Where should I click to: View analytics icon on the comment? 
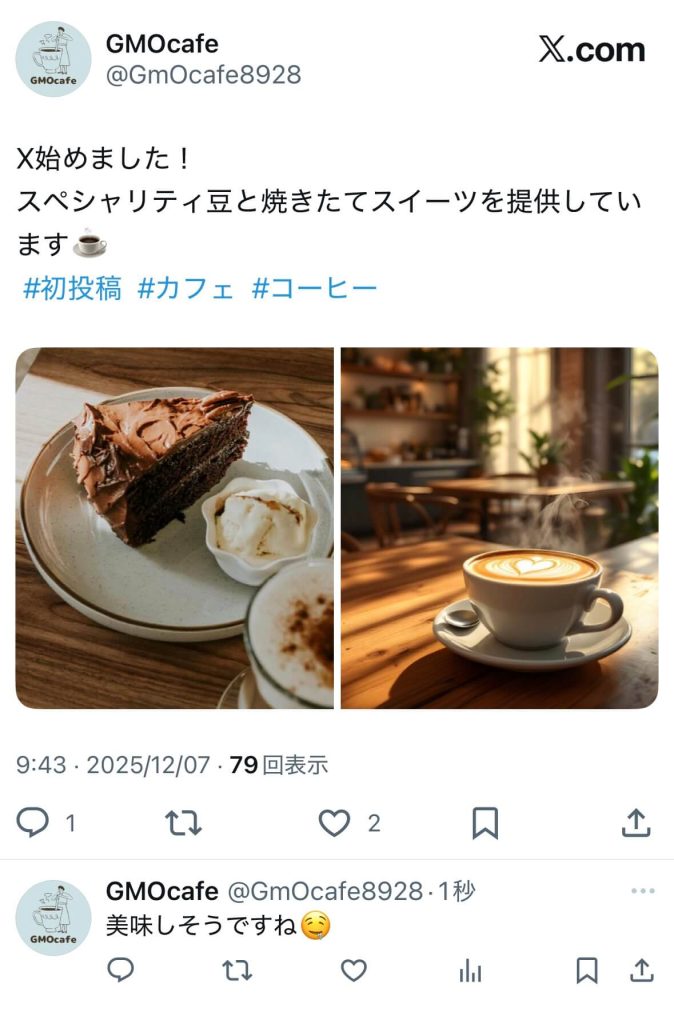point(470,971)
